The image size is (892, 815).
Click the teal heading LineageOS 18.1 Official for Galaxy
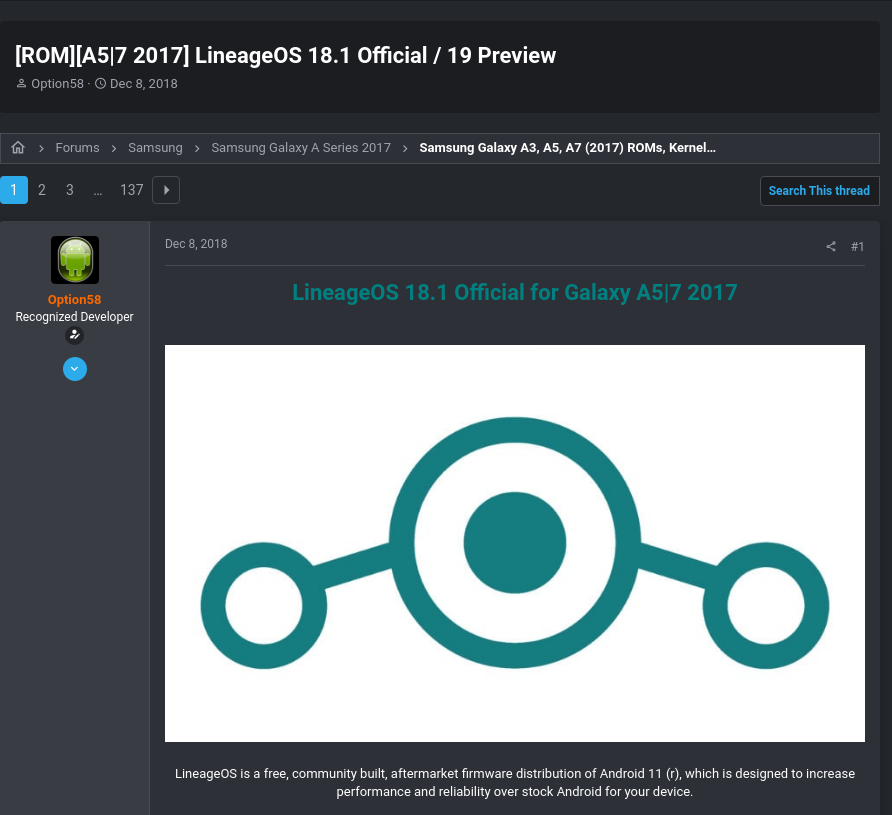pyautogui.click(x=515, y=292)
